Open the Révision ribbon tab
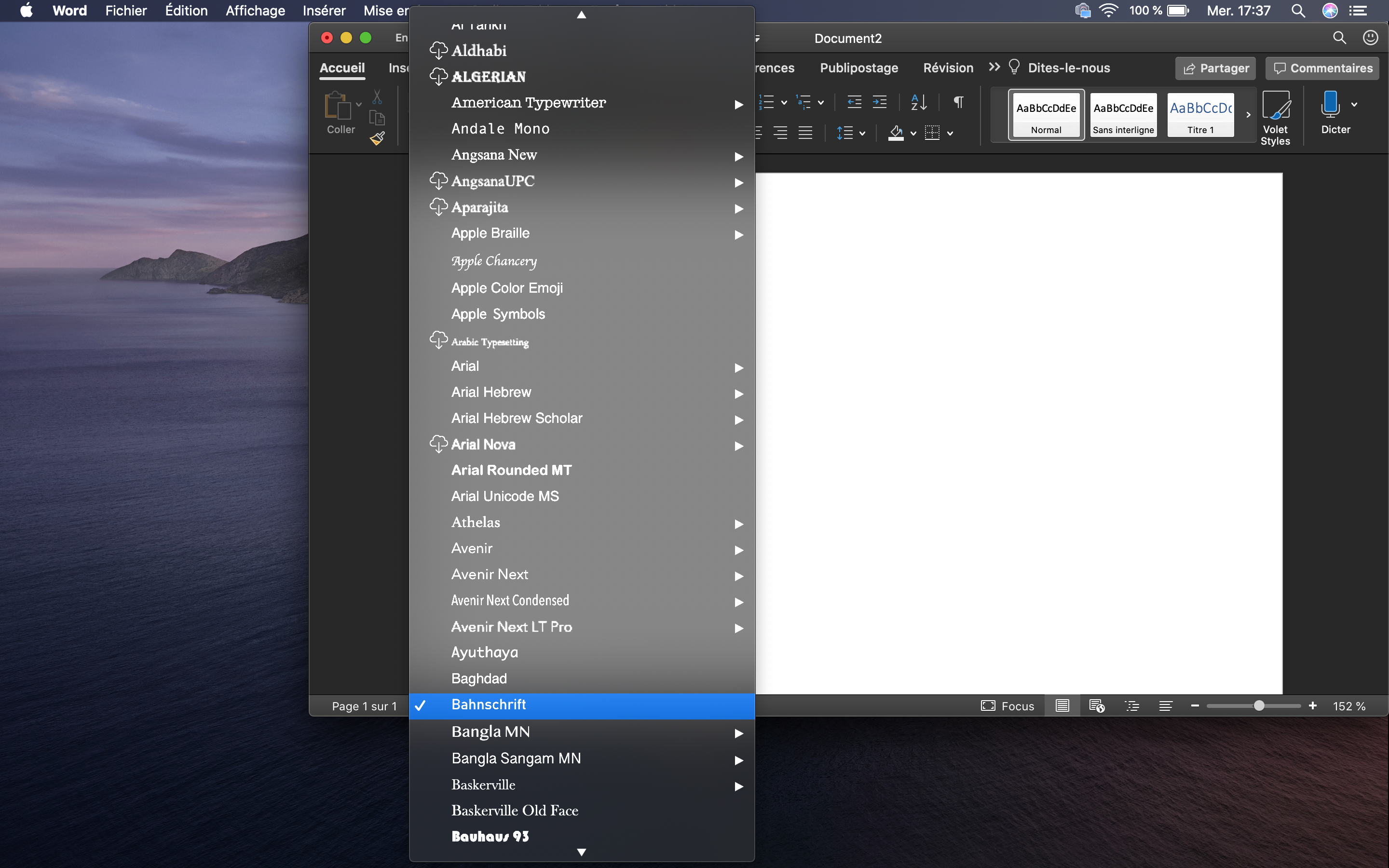1389x868 pixels. [948, 68]
